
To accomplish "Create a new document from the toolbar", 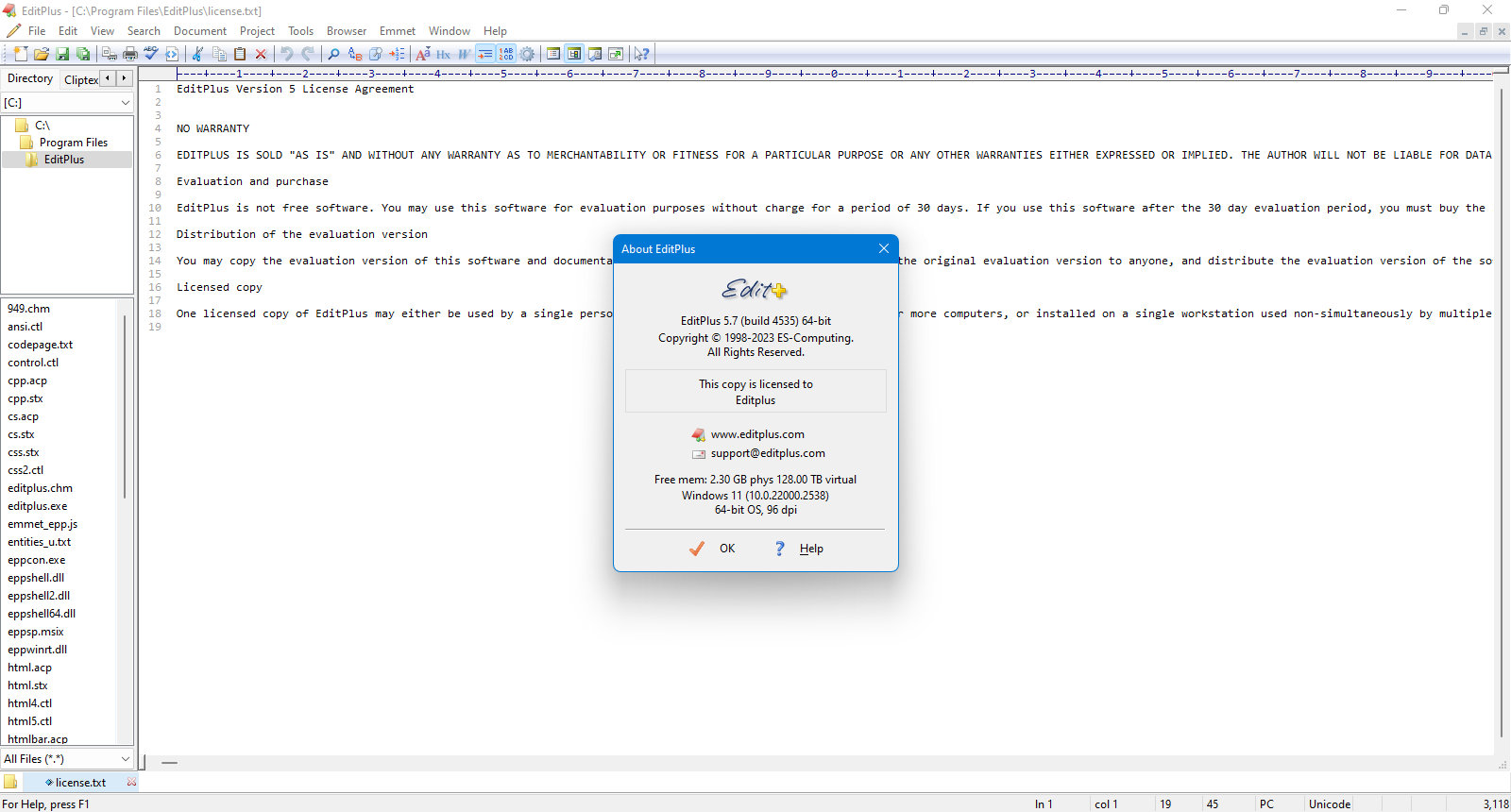I will tap(21, 54).
